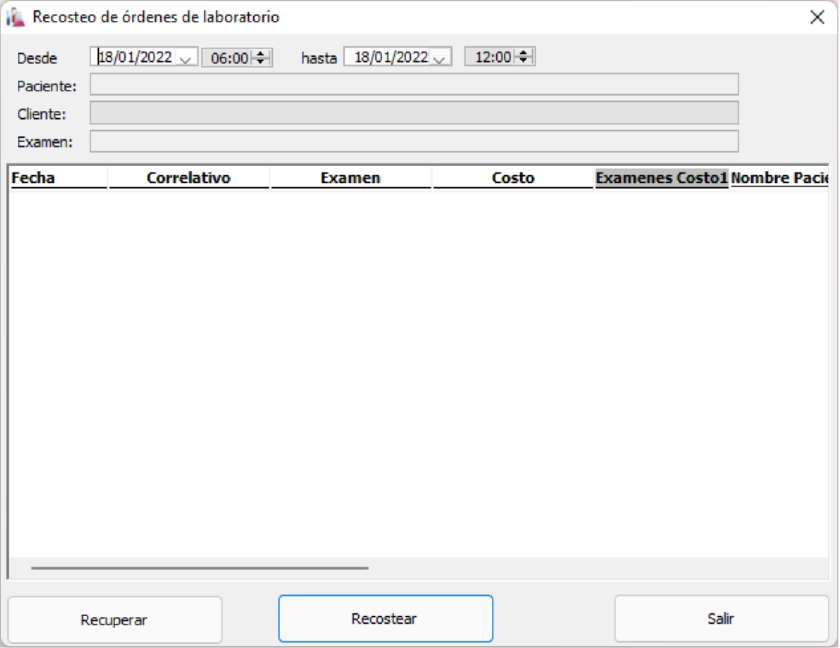Close the Recosteo de órdenes window
The image size is (840, 648).
coord(816,17)
